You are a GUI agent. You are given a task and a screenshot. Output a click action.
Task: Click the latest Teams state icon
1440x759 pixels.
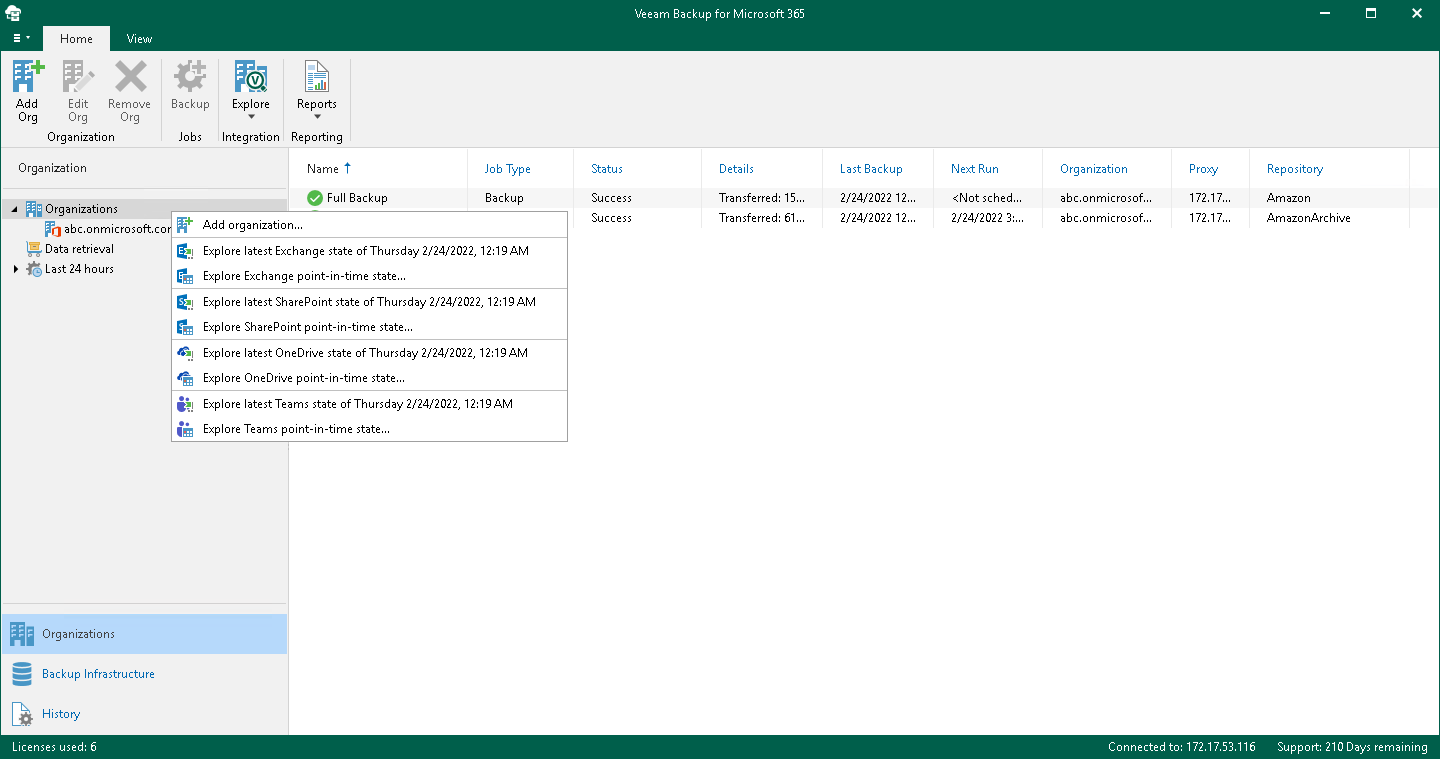tap(185, 404)
